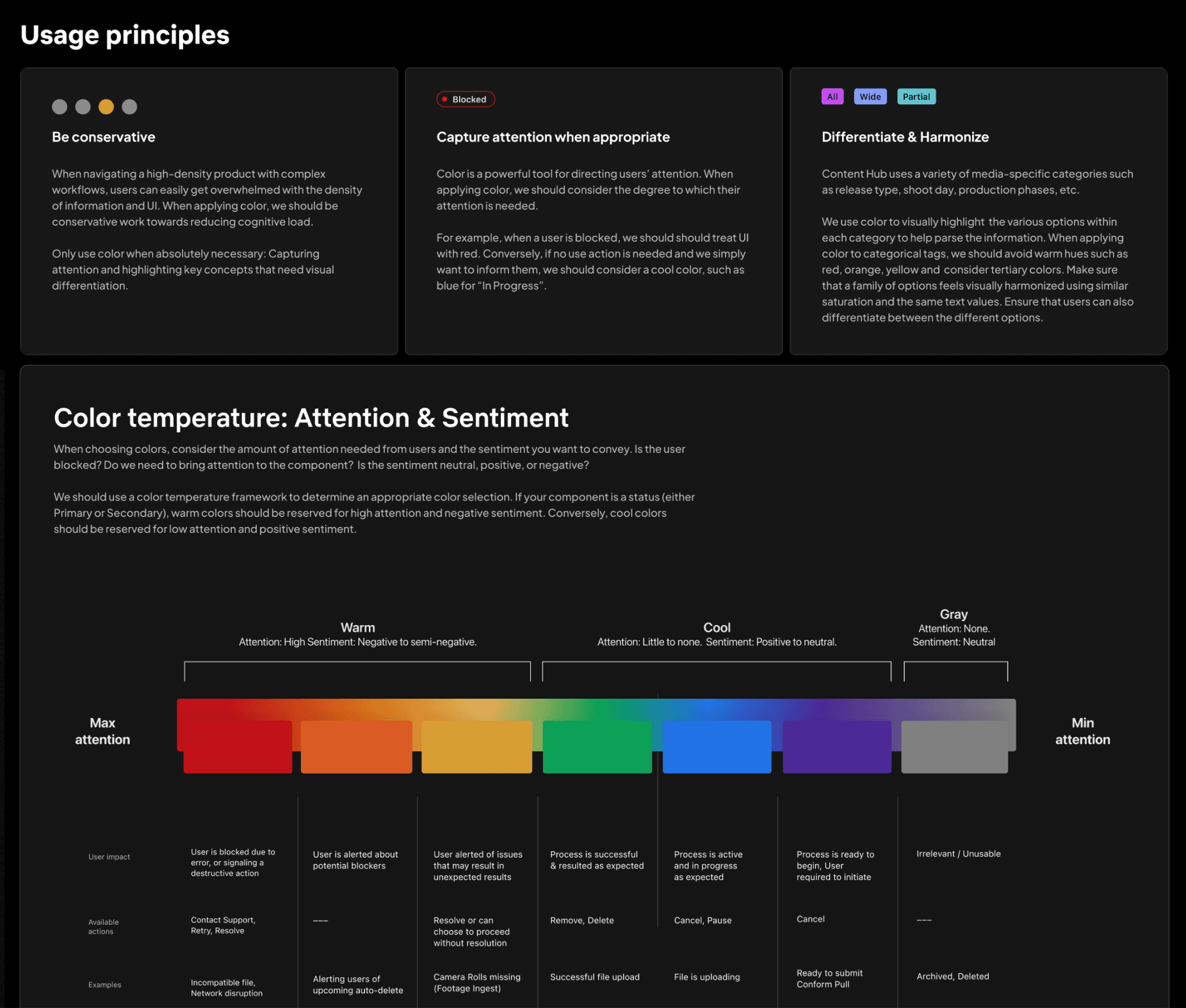Screen dimensions: 1186x1008
Task: Select the Color temperature: Attention & Sentiment section
Action: pyautogui.click(x=311, y=418)
